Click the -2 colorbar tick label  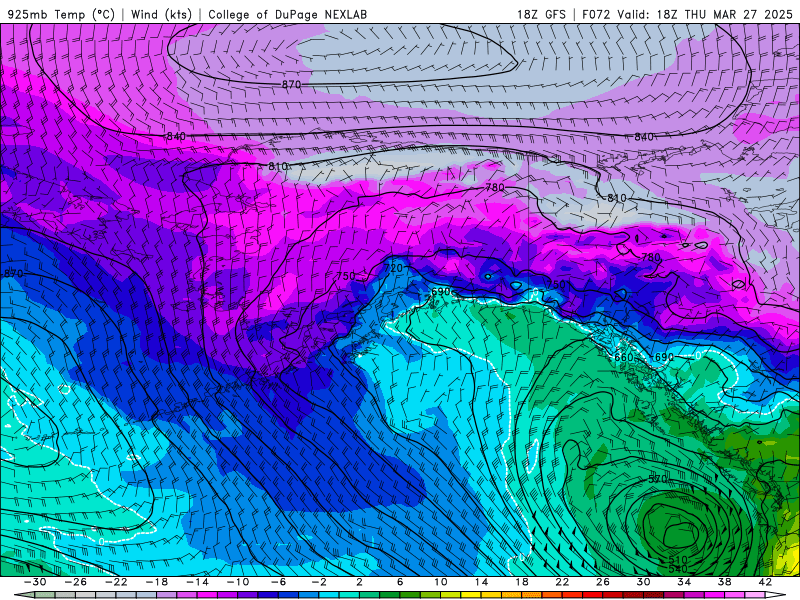[x=319, y=582]
